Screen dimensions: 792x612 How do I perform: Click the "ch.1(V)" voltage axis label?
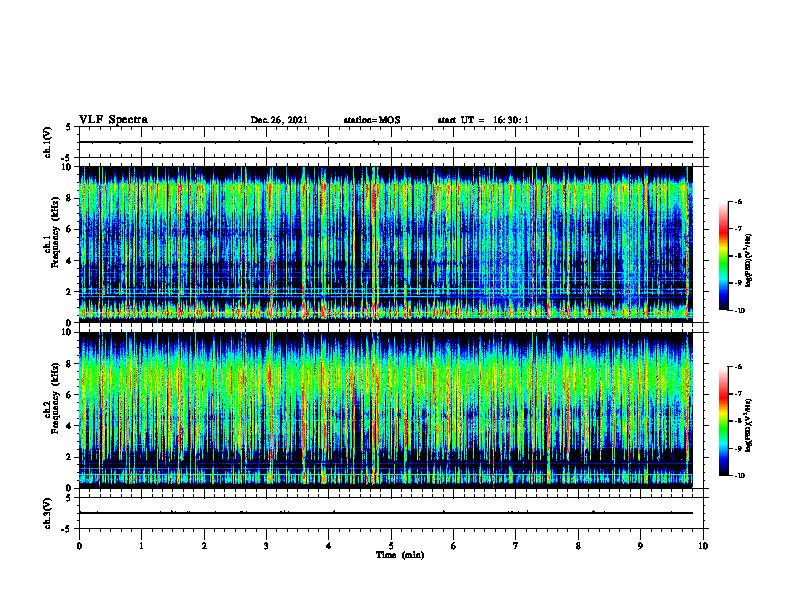pyautogui.click(x=48, y=142)
